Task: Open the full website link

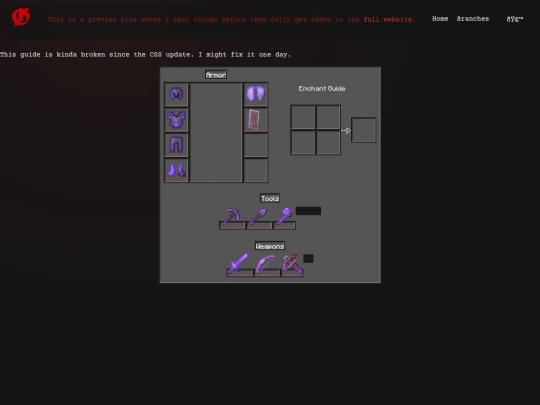Action: [388, 20]
